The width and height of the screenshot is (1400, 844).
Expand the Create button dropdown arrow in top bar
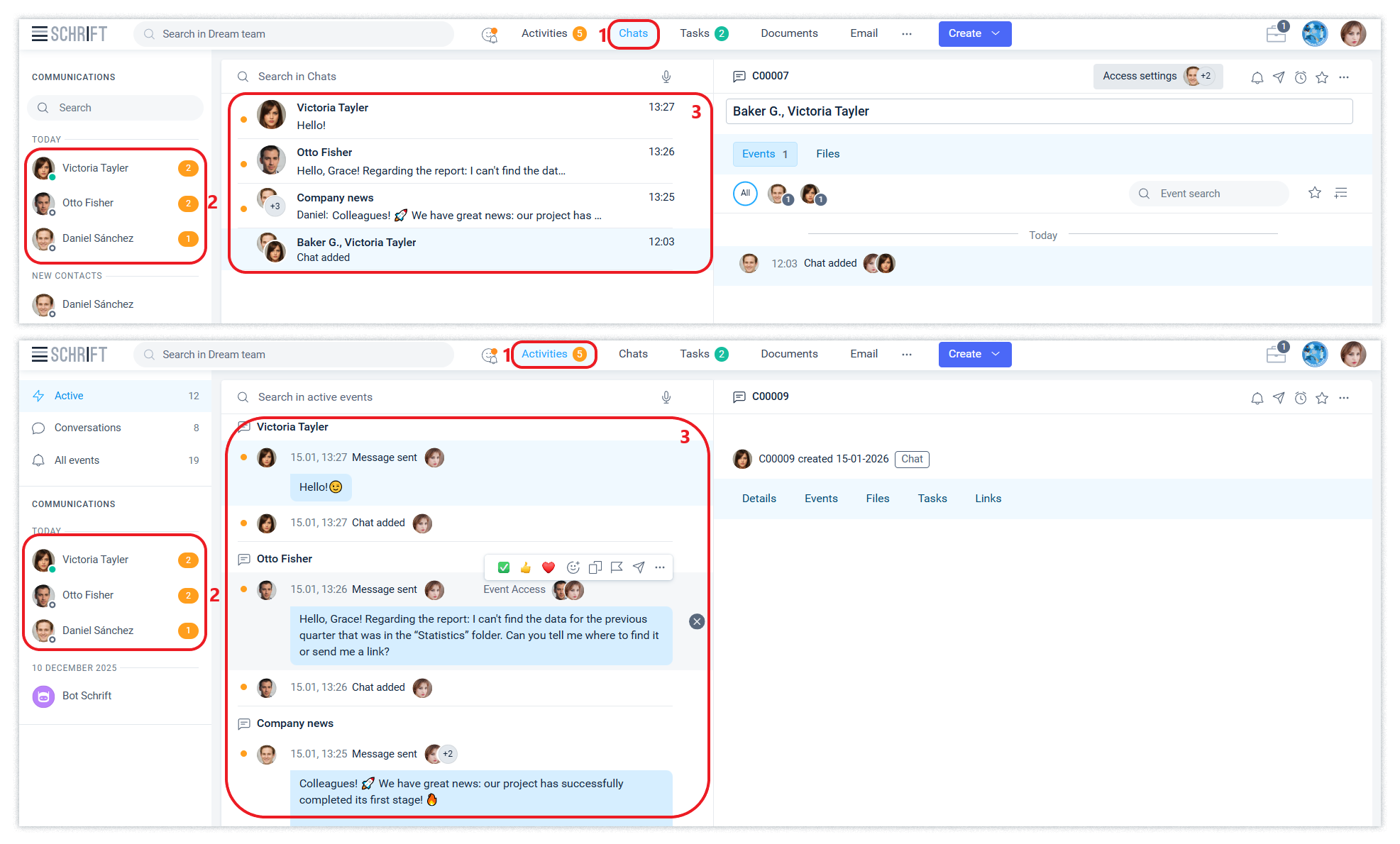pyautogui.click(x=996, y=33)
